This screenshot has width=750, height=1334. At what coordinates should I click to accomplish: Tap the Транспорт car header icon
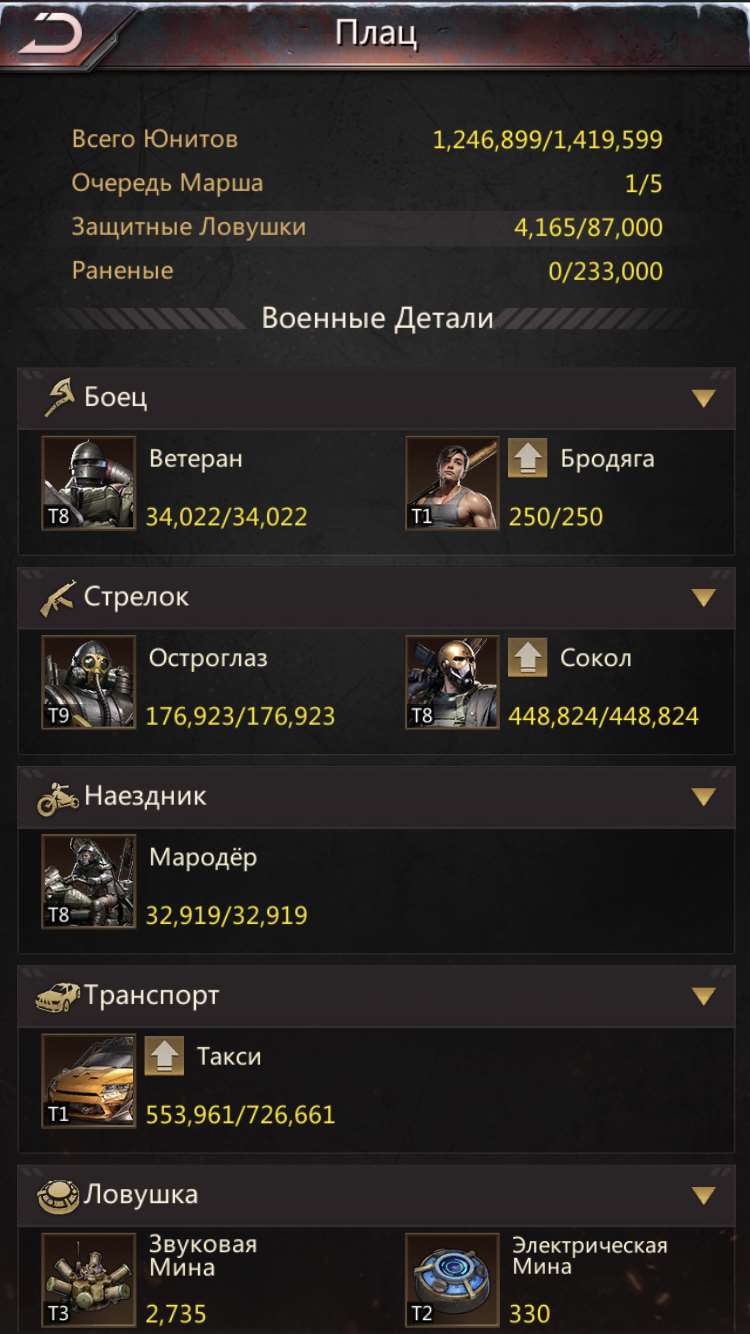[58, 996]
